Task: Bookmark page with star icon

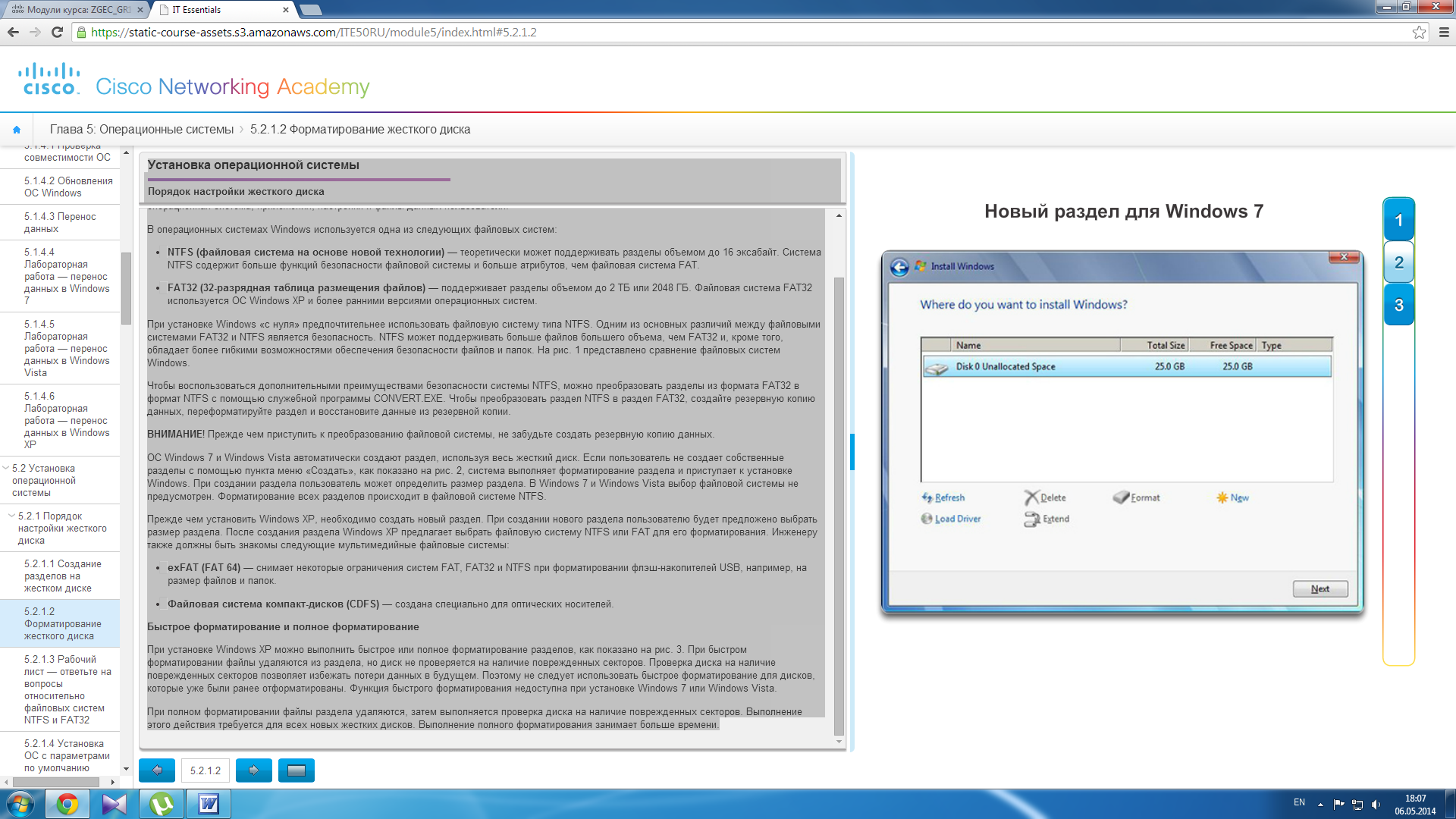Action: tap(1419, 32)
